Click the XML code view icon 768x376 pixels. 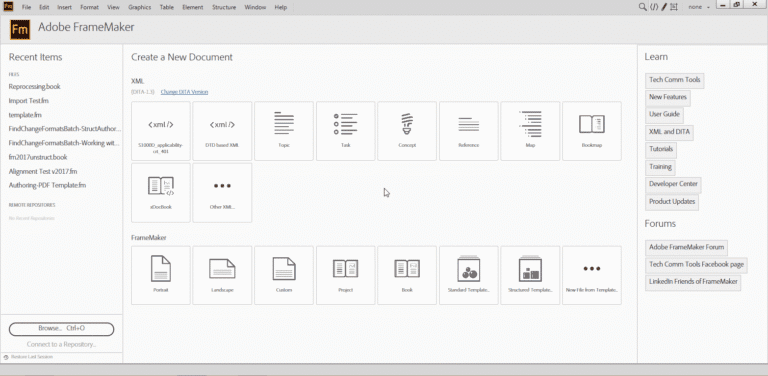tap(654, 7)
